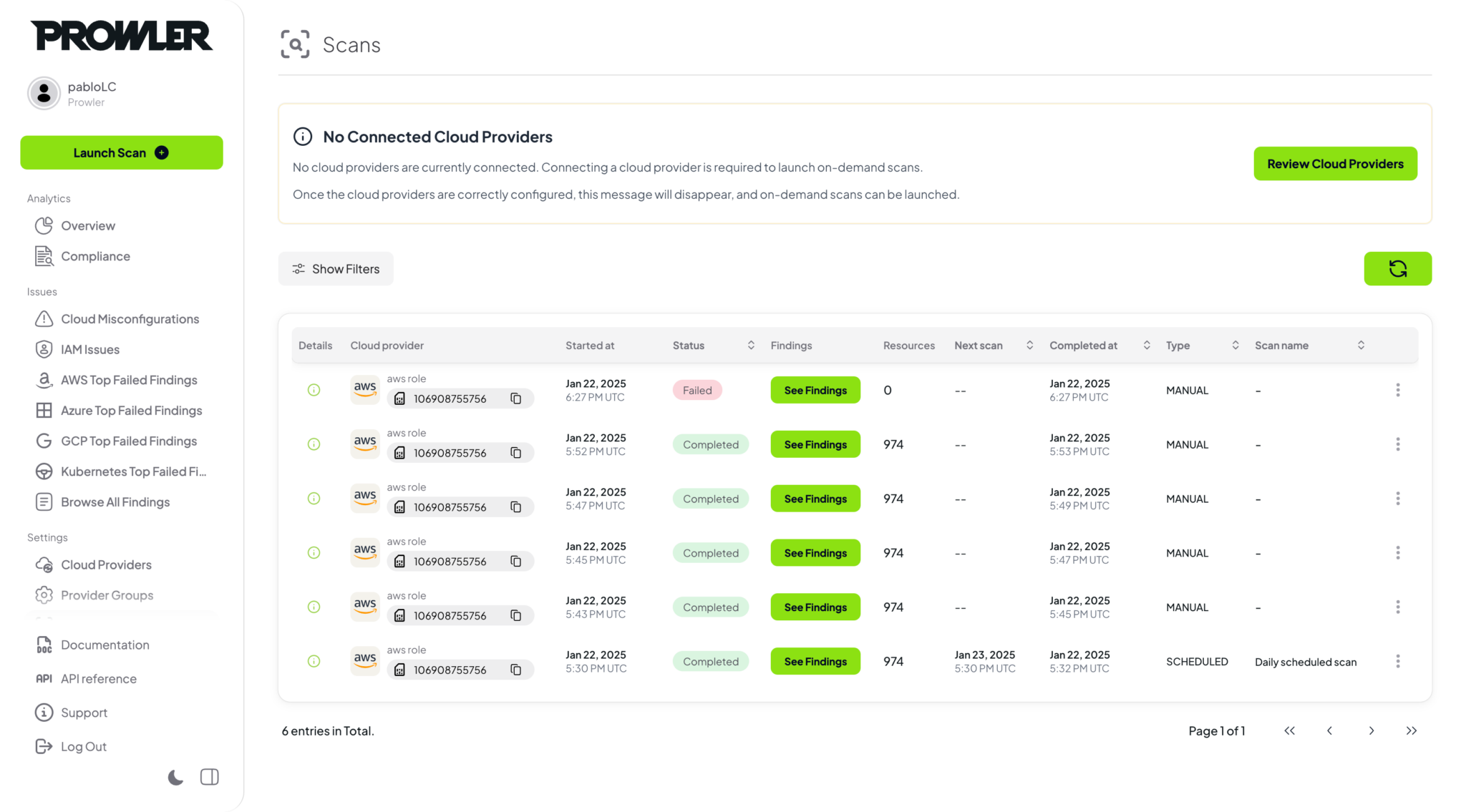Click the refresh scans icon button
Viewport: 1466px width, 812px height.
click(1397, 268)
